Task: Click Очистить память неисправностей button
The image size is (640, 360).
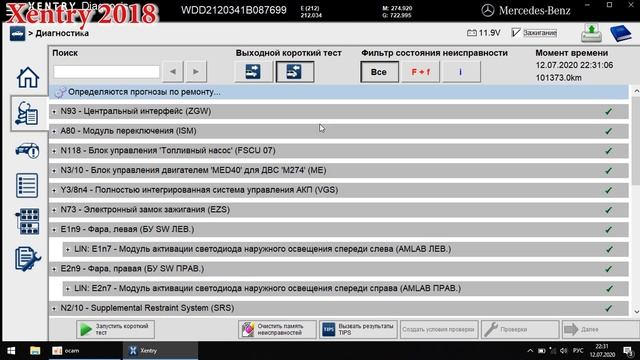Action: click(x=277, y=329)
